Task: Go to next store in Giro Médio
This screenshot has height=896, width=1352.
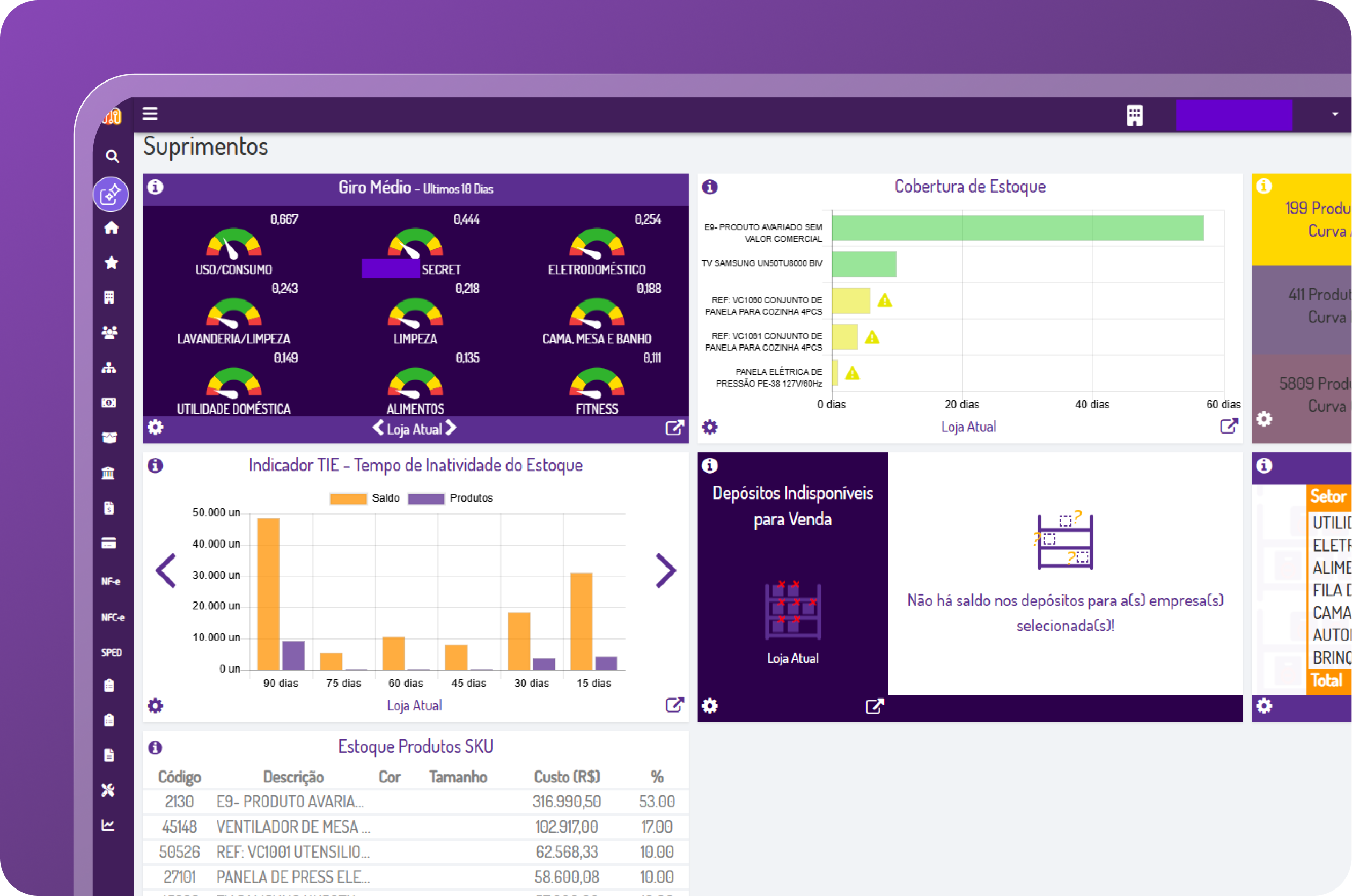Action: pyautogui.click(x=451, y=428)
